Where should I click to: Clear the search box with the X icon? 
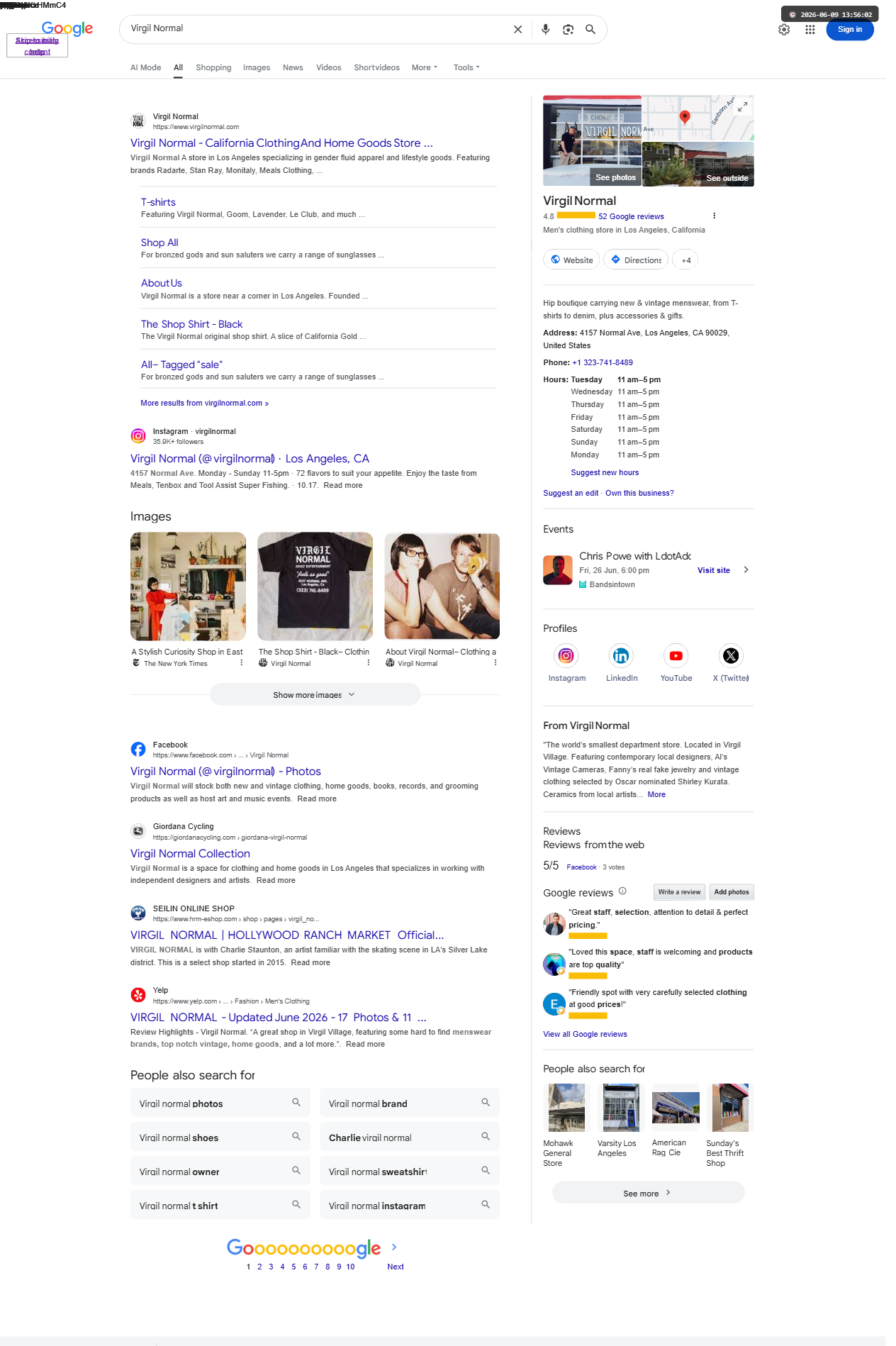coord(517,29)
